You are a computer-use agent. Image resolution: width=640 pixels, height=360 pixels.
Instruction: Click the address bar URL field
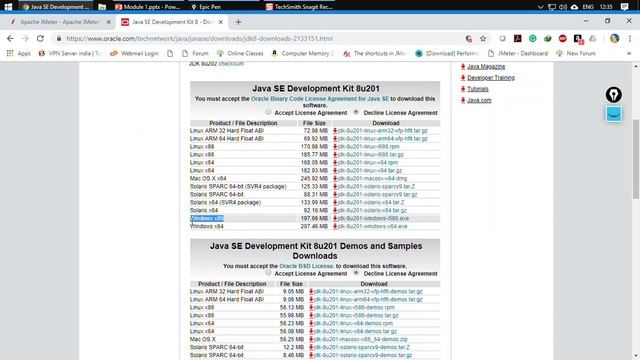[261, 38]
